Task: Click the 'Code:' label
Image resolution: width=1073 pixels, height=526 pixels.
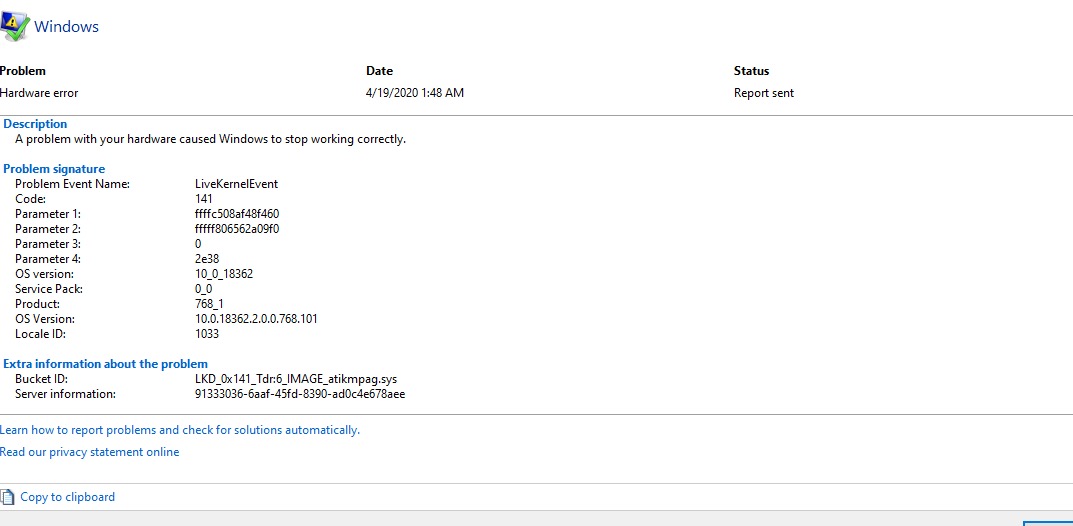Action: pos(30,199)
